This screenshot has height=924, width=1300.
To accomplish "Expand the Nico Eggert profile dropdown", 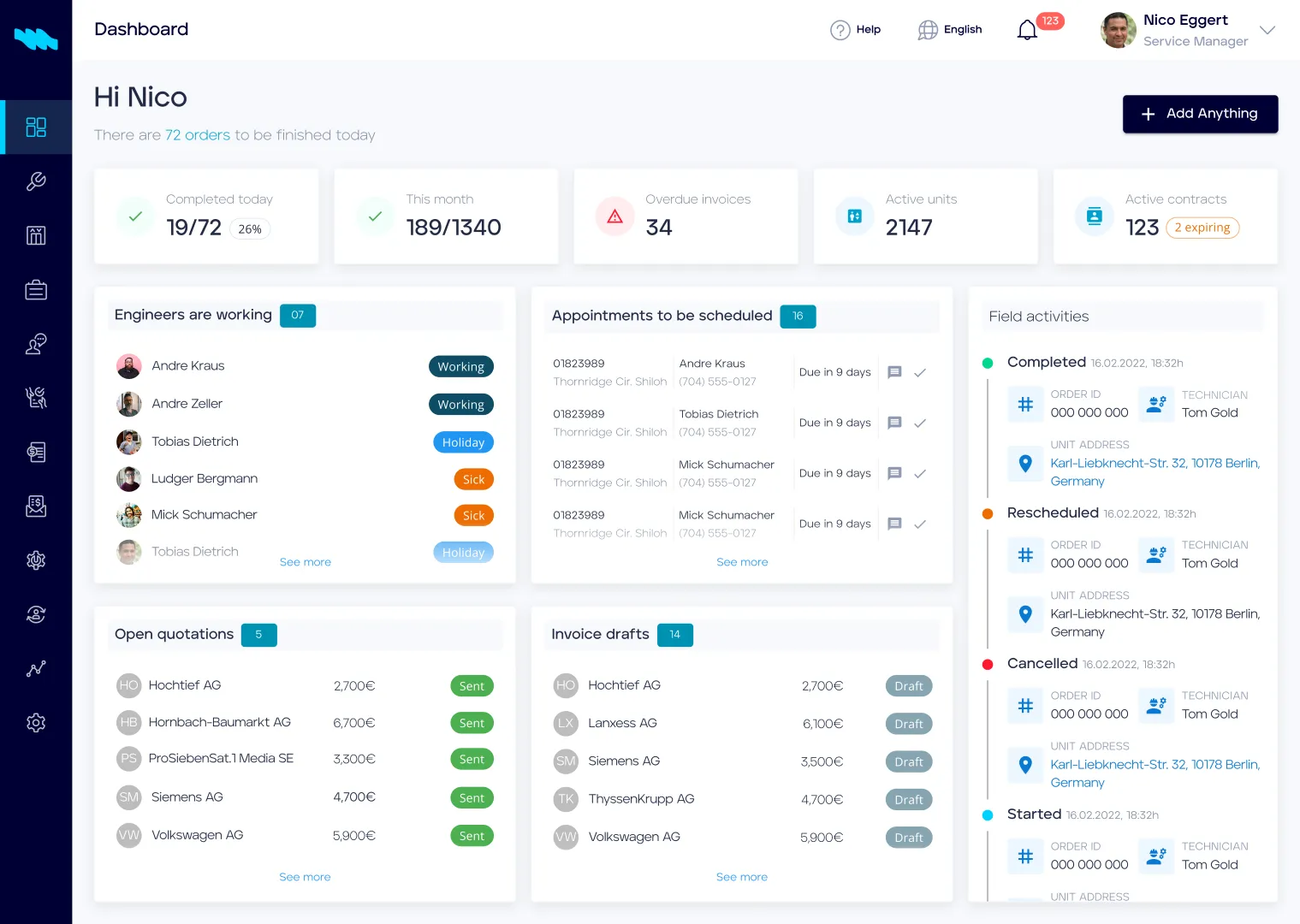I will [1267, 30].
